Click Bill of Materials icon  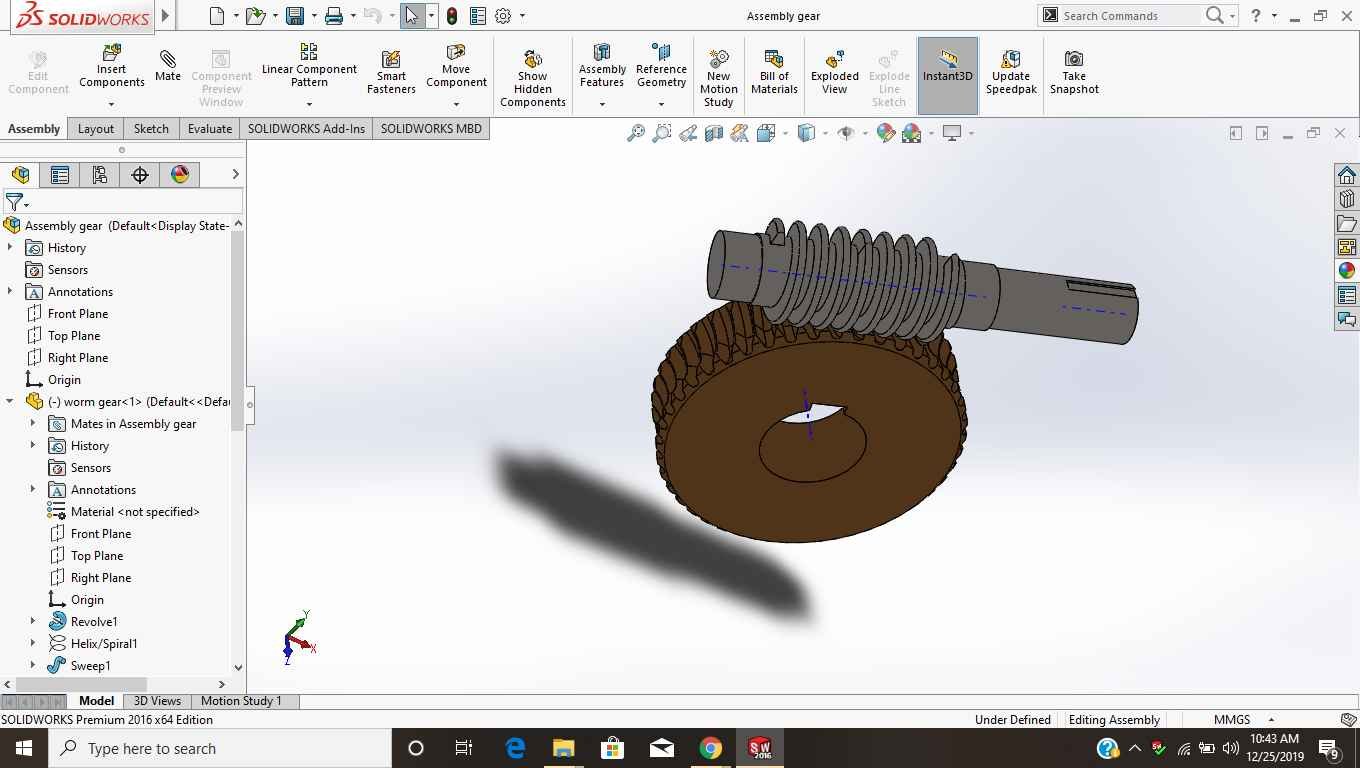774,59
